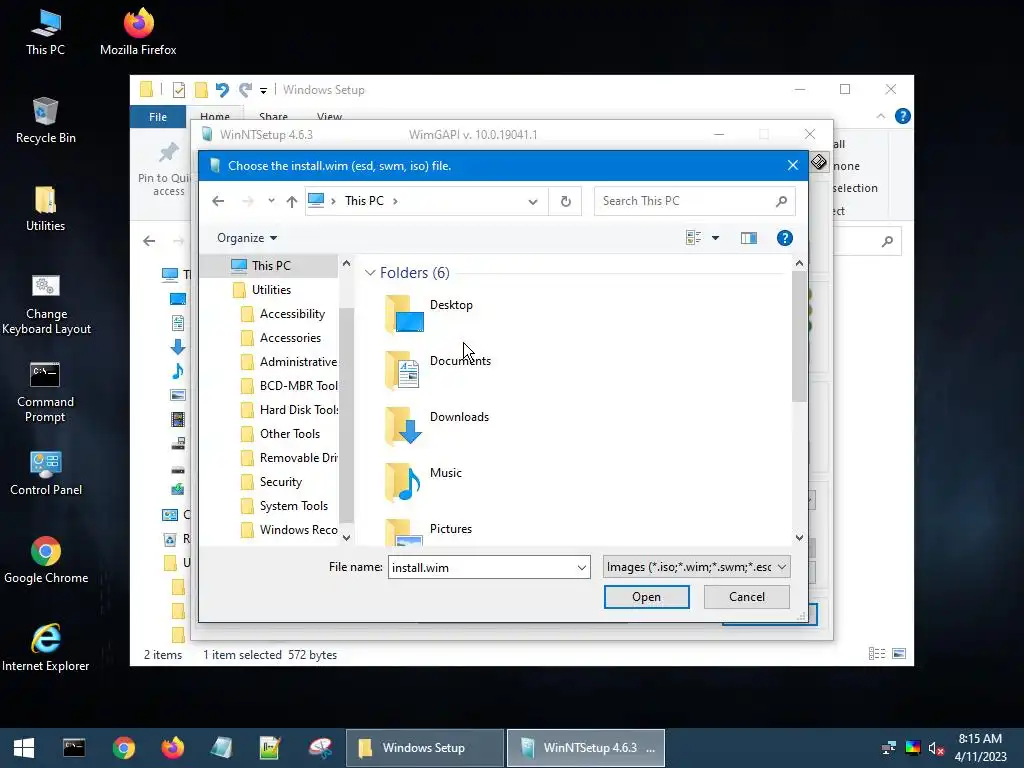Image resolution: width=1024 pixels, height=768 pixels.
Task: Go back in file dialog navigation
Action: (x=218, y=201)
